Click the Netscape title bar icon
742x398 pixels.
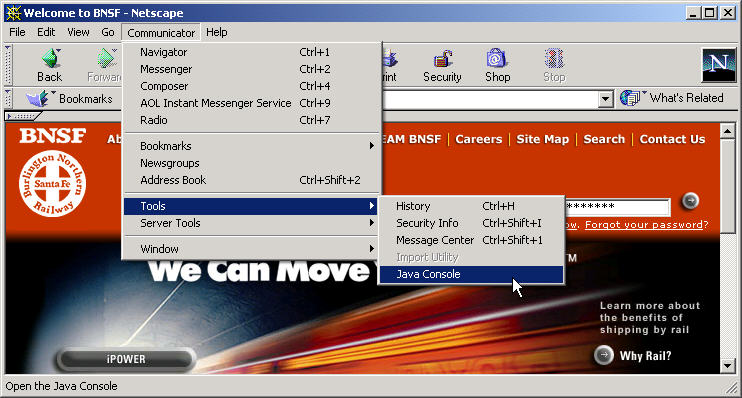pyautogui.click(x=13, y=13)
